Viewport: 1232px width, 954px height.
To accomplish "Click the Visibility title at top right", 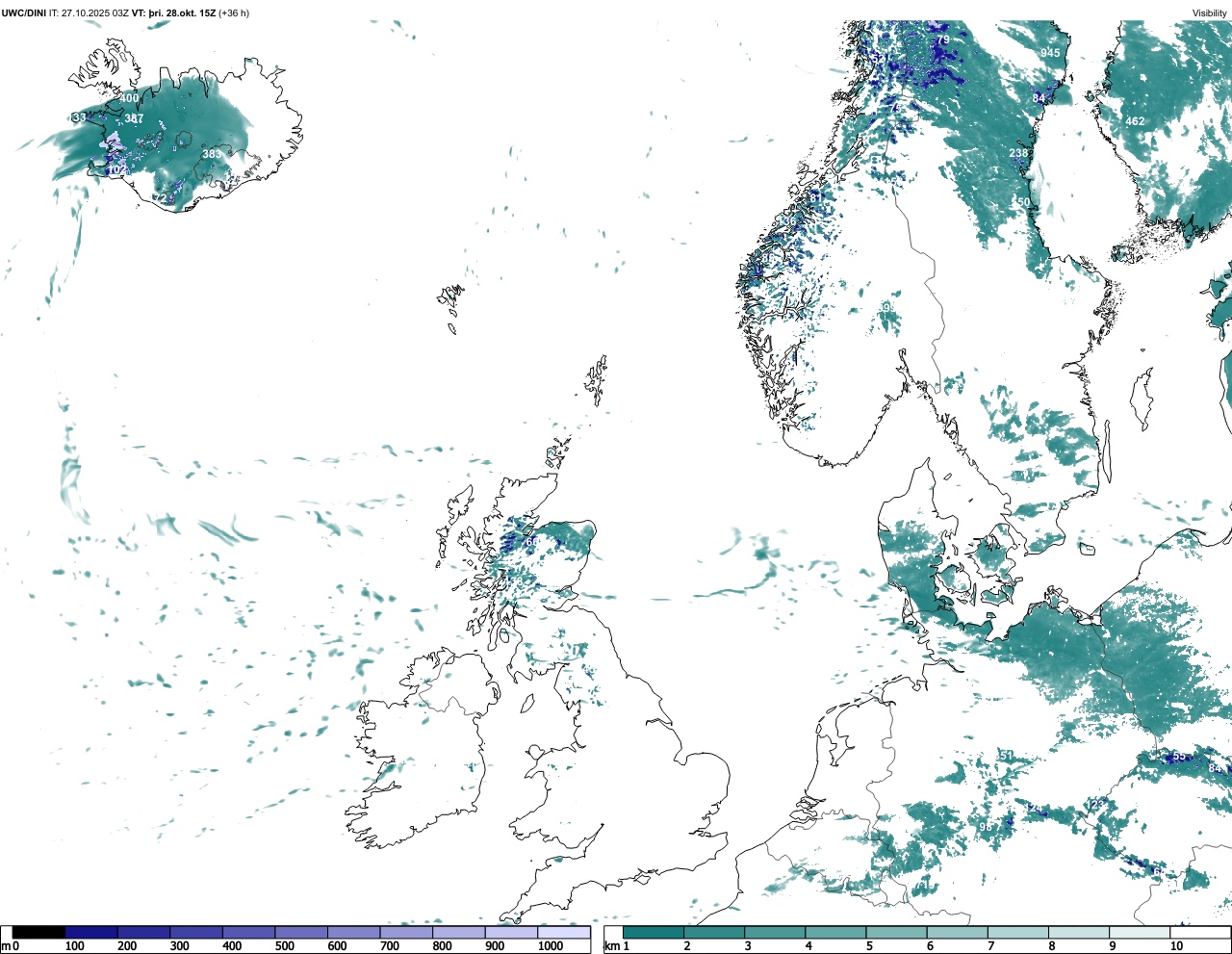I will pos(1210,13).
